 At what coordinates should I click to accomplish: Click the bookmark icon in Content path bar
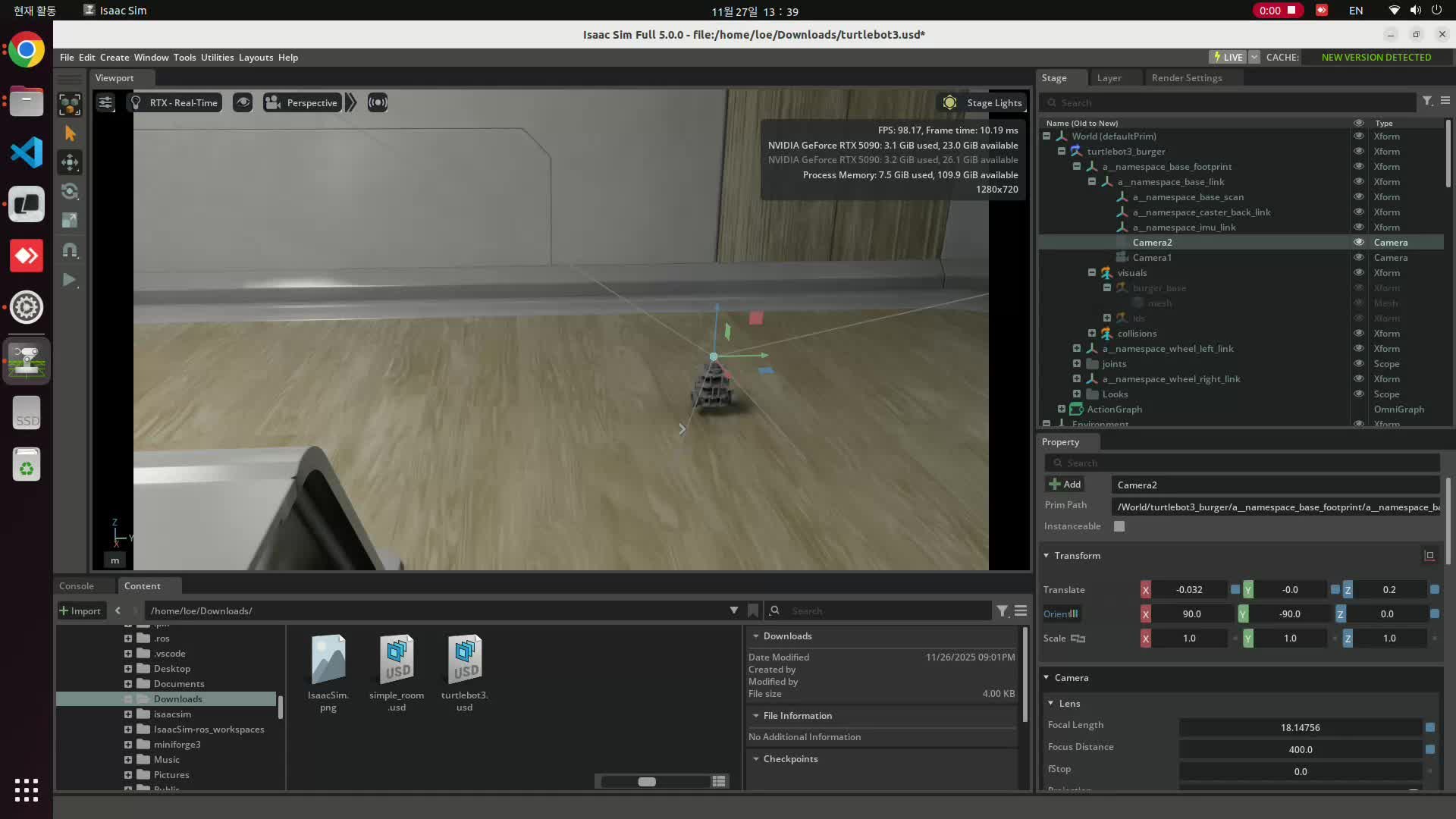(753, 610)
